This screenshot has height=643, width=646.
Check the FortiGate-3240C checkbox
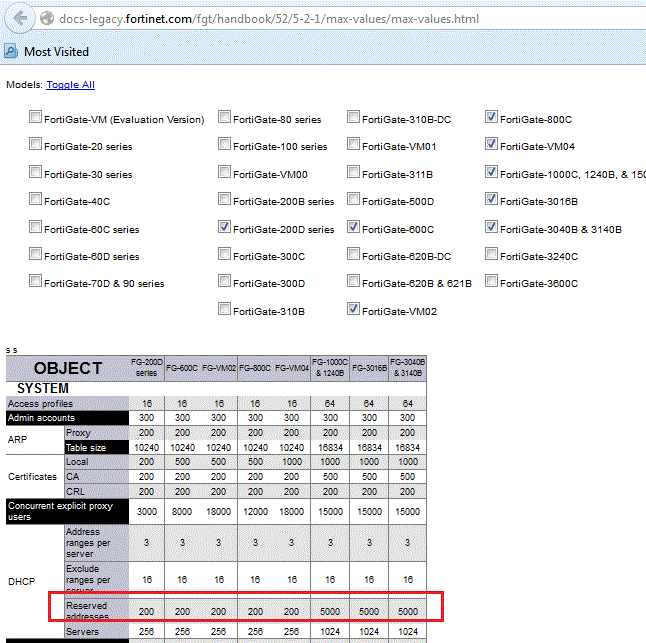click(491, 254)
